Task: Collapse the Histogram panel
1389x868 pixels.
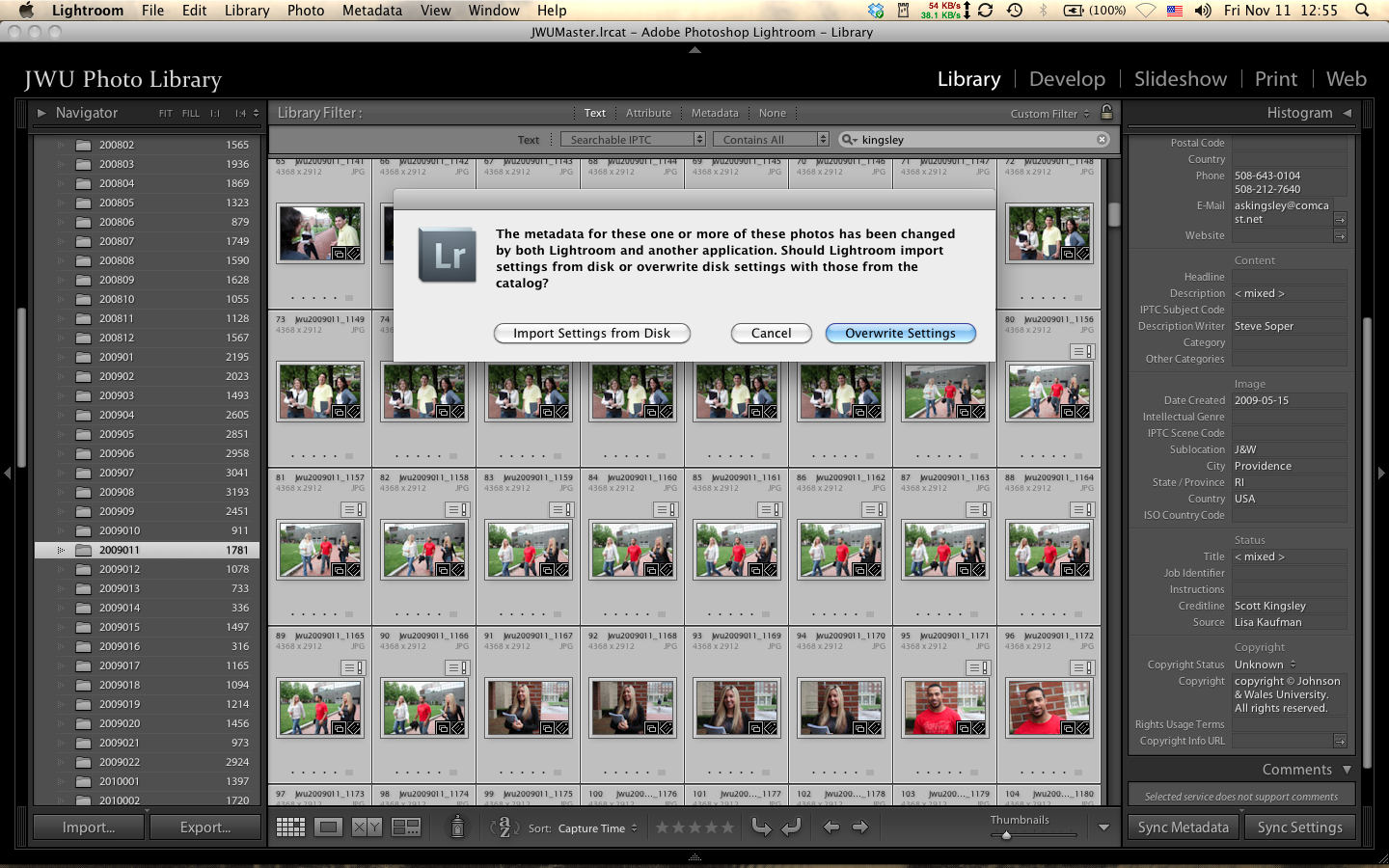Action: click(x=1348, y=113)
